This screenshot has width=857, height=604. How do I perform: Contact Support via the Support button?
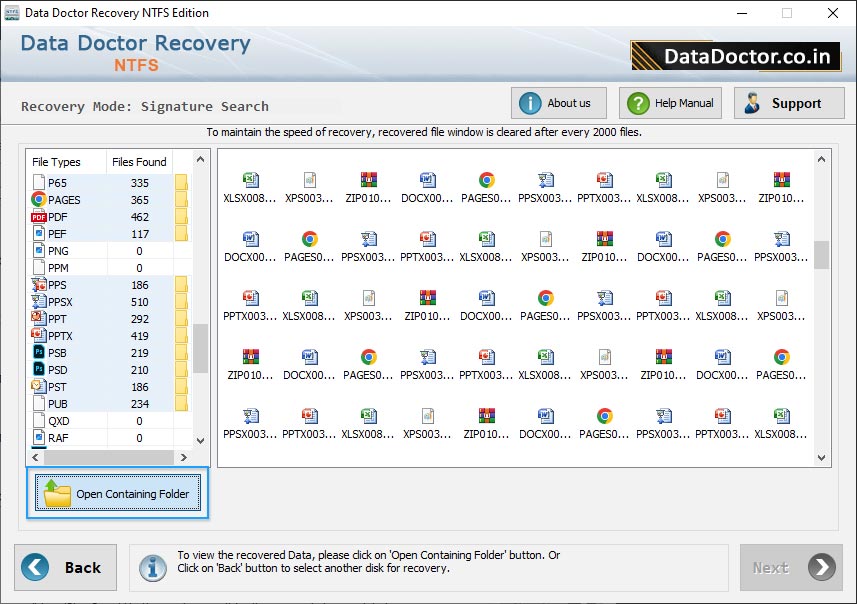tap(790, 102)
